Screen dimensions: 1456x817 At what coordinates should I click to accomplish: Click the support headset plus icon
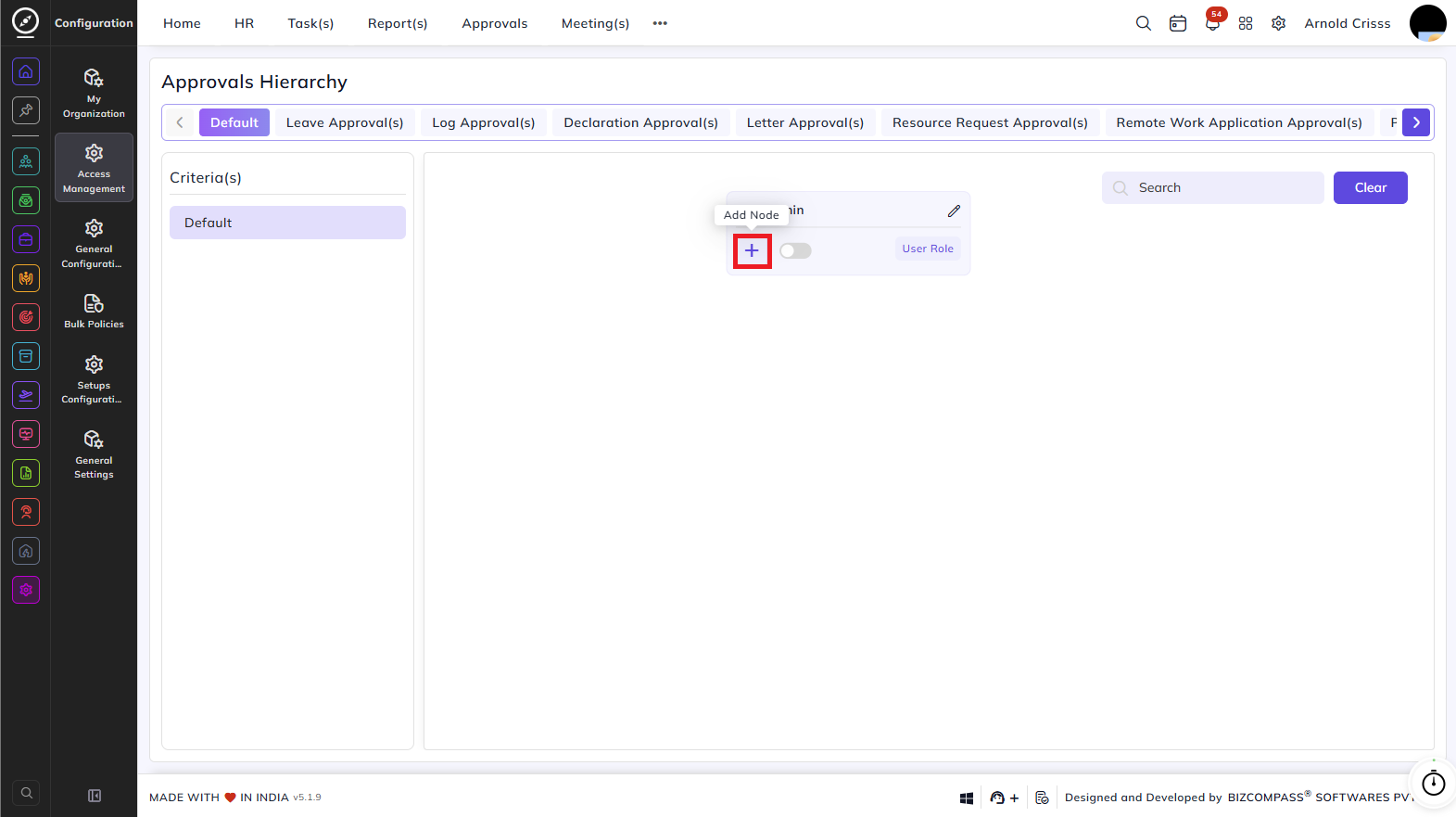tap(1005, 798)
